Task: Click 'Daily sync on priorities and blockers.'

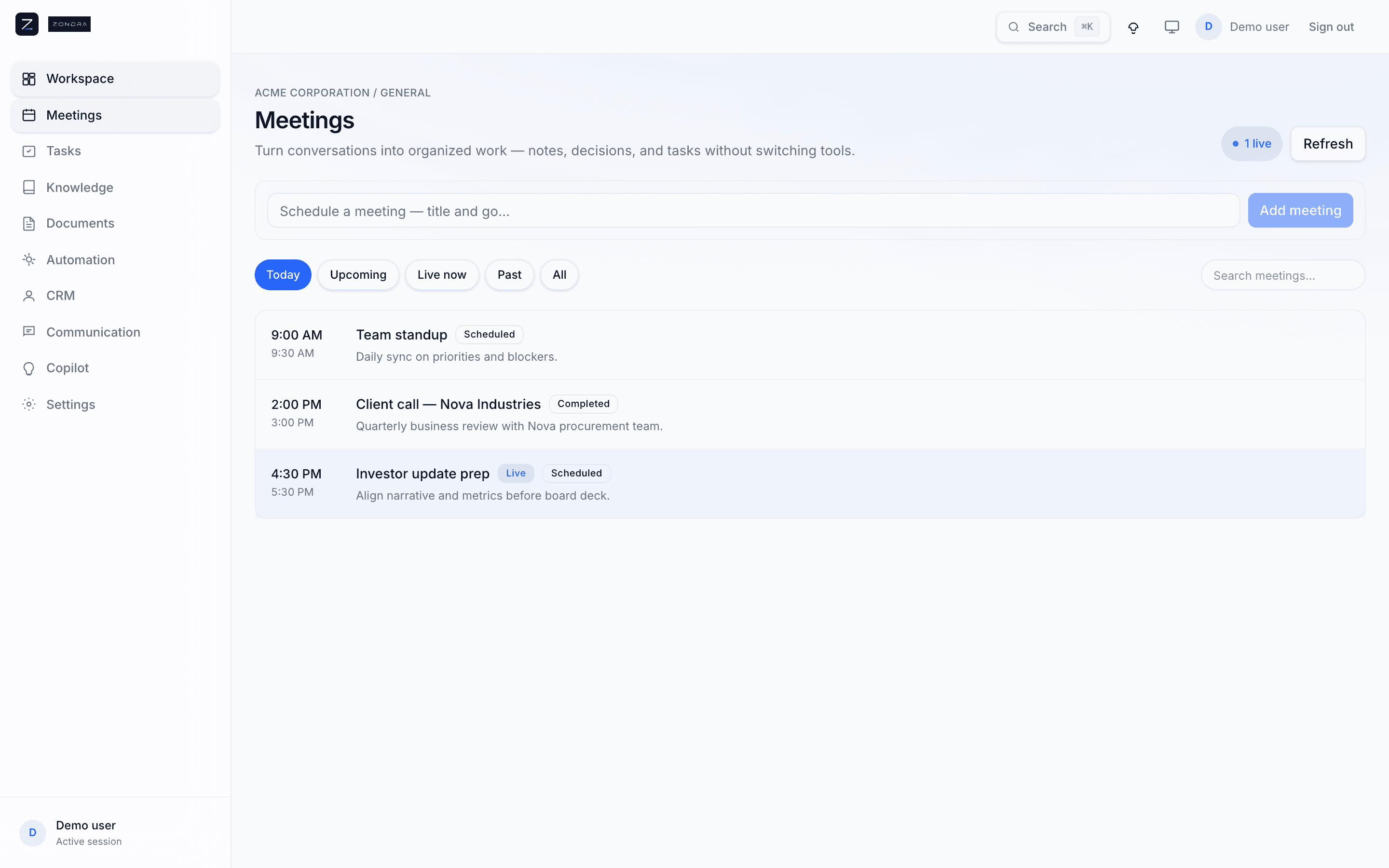Action: click(x=456, y=356)
